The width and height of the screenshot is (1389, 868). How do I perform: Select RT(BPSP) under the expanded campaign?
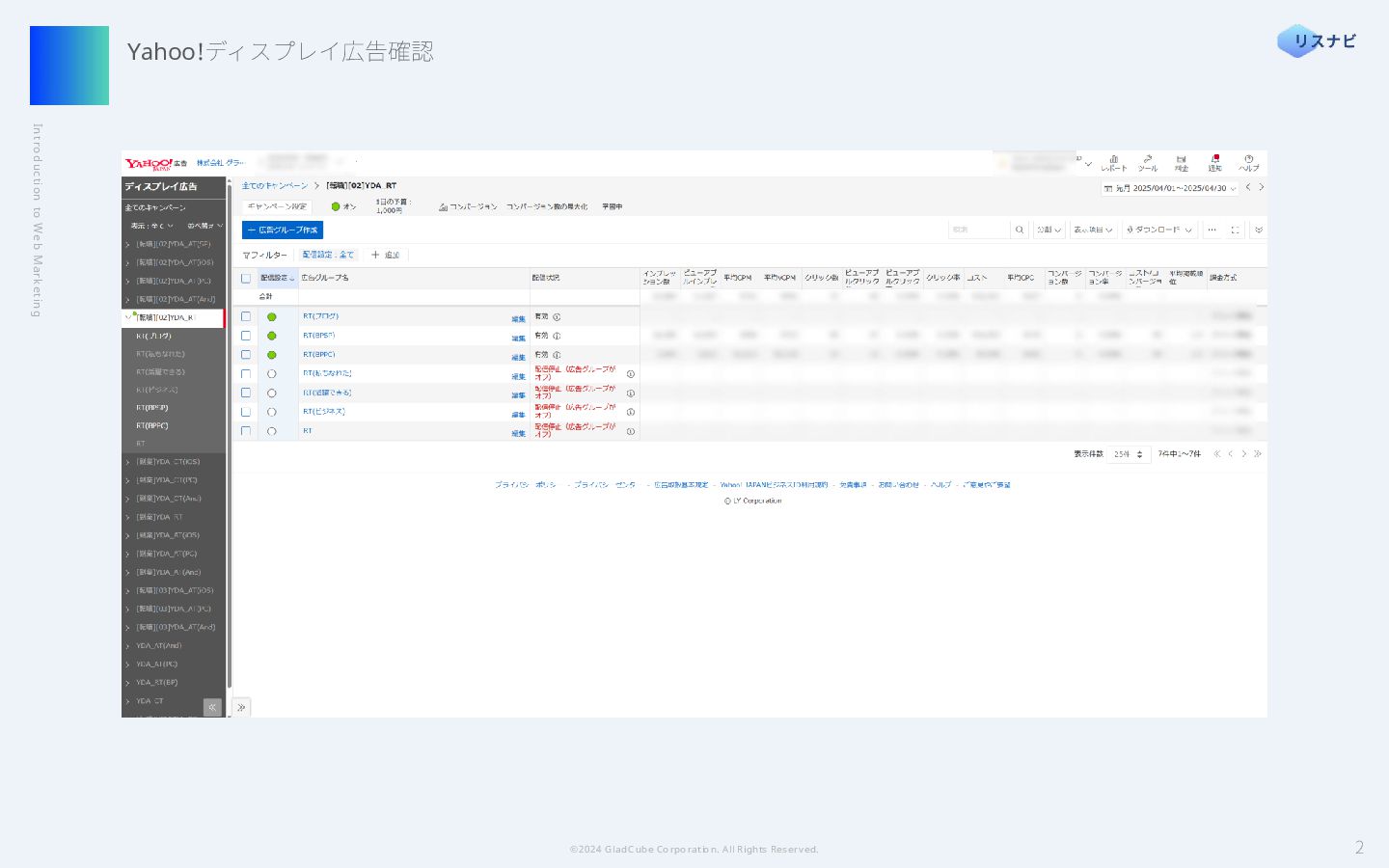[152, 407]
